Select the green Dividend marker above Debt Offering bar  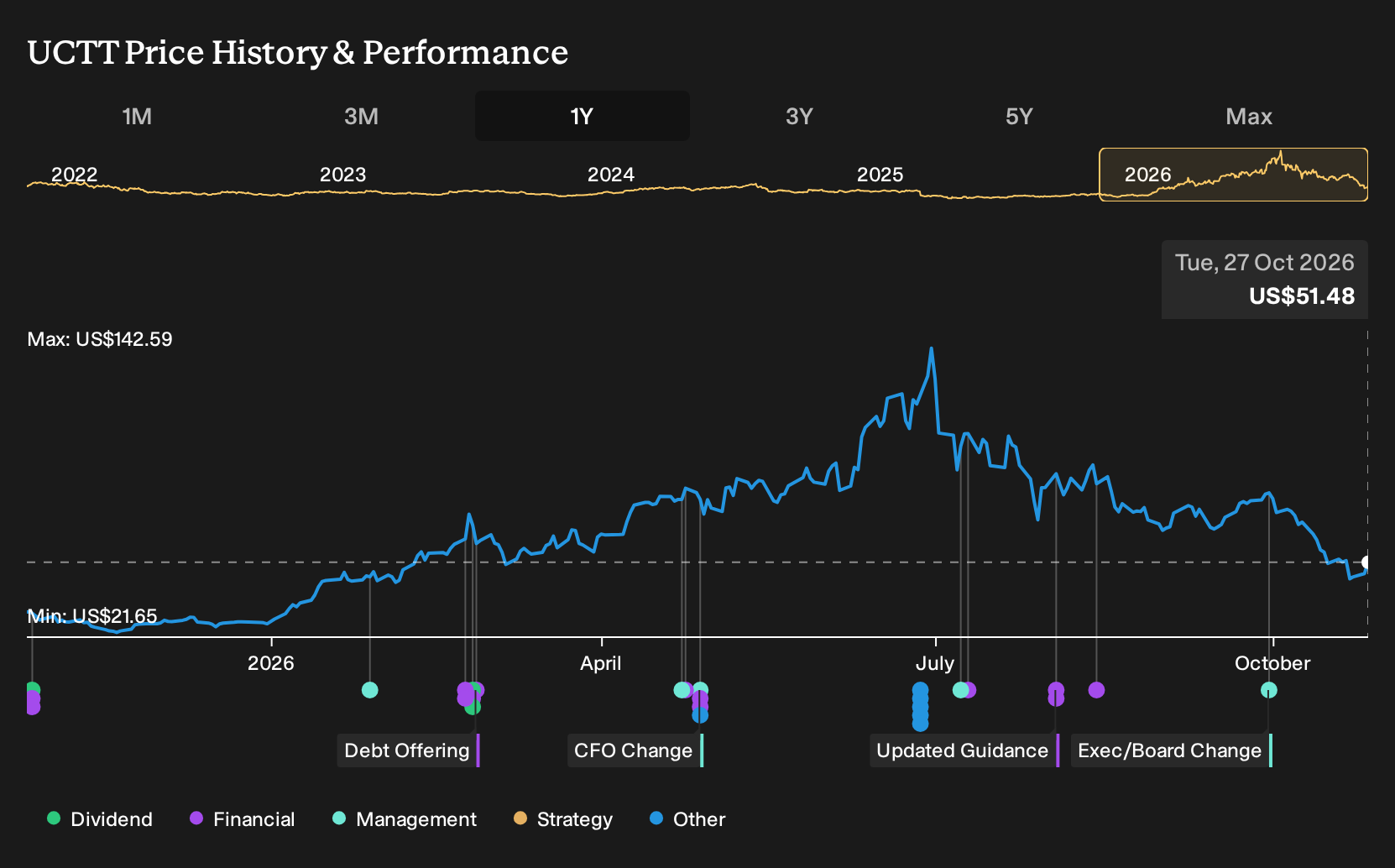pyautogui.click(x=473, y=707)
